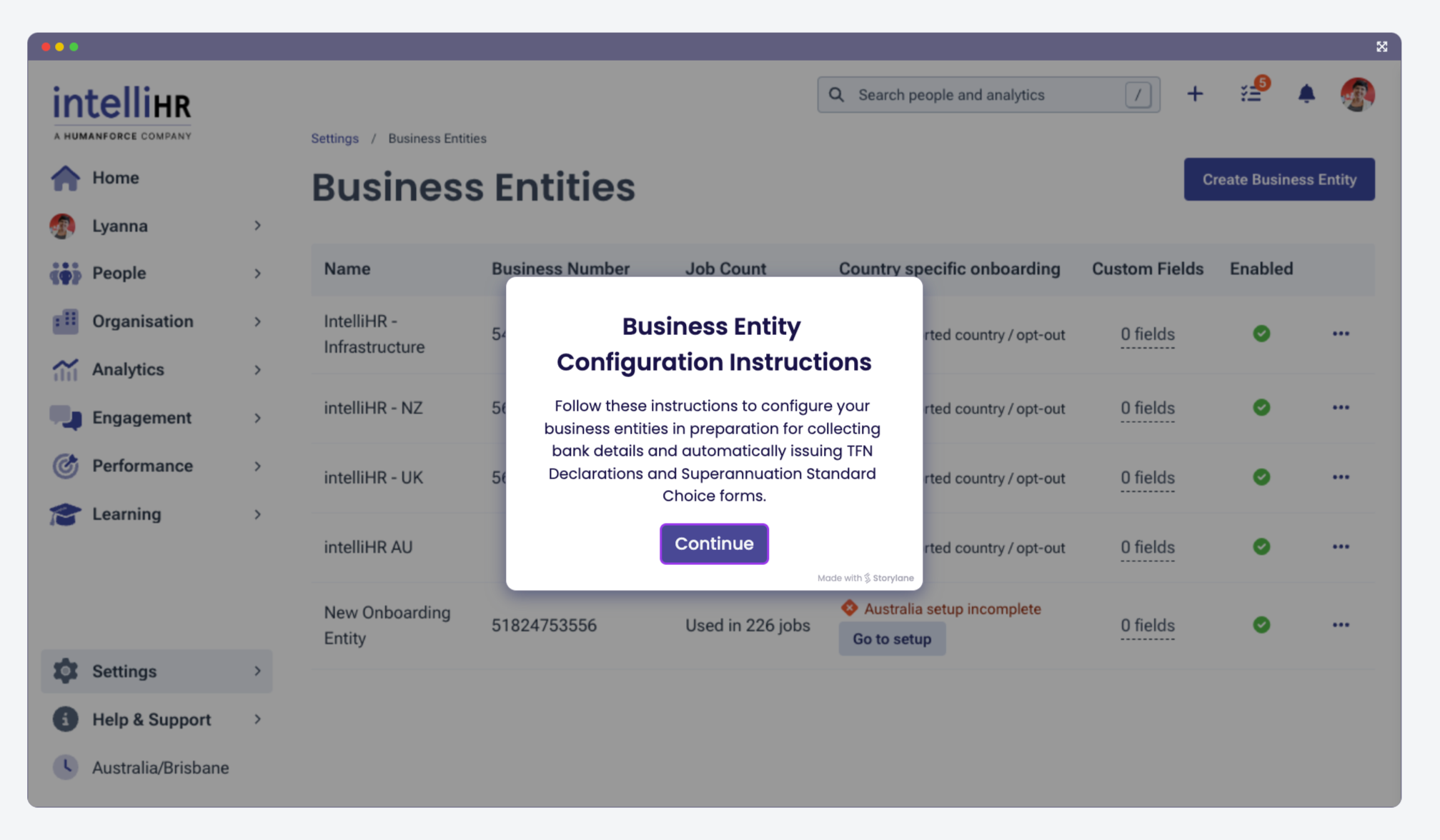
Task: Focus the Search people and analytics field
Action: point(986,95)
